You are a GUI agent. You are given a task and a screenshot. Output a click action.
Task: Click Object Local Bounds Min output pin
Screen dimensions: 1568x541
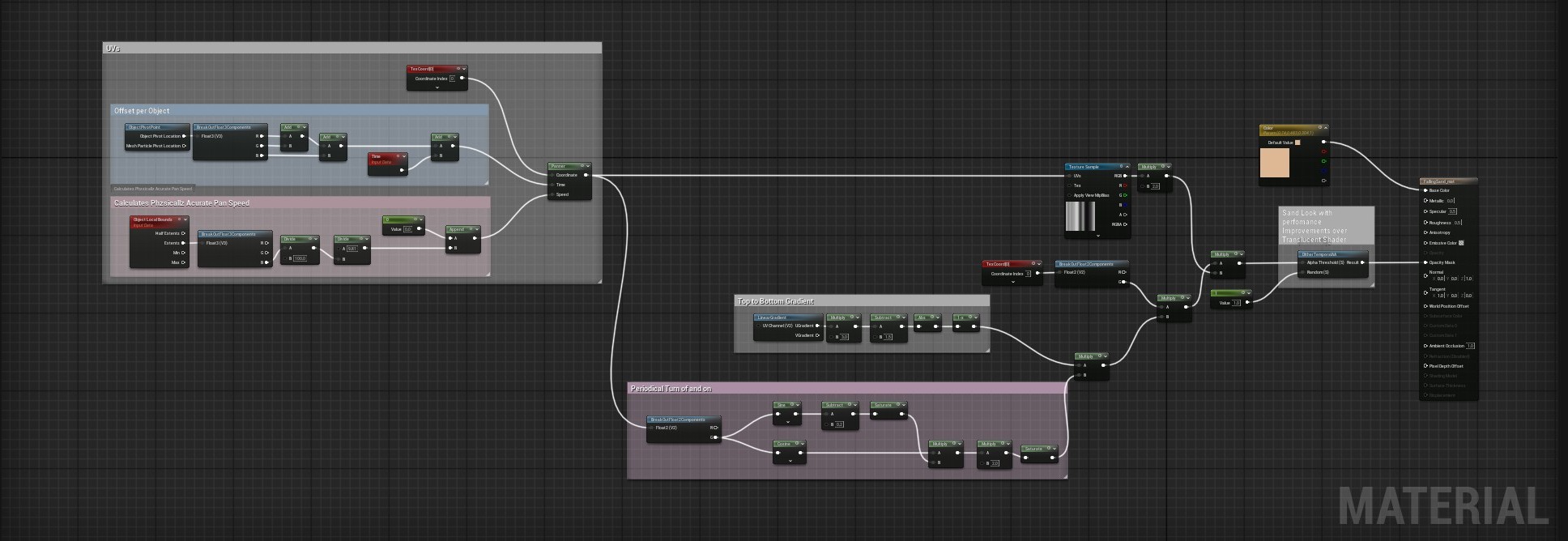click(185, 253)
